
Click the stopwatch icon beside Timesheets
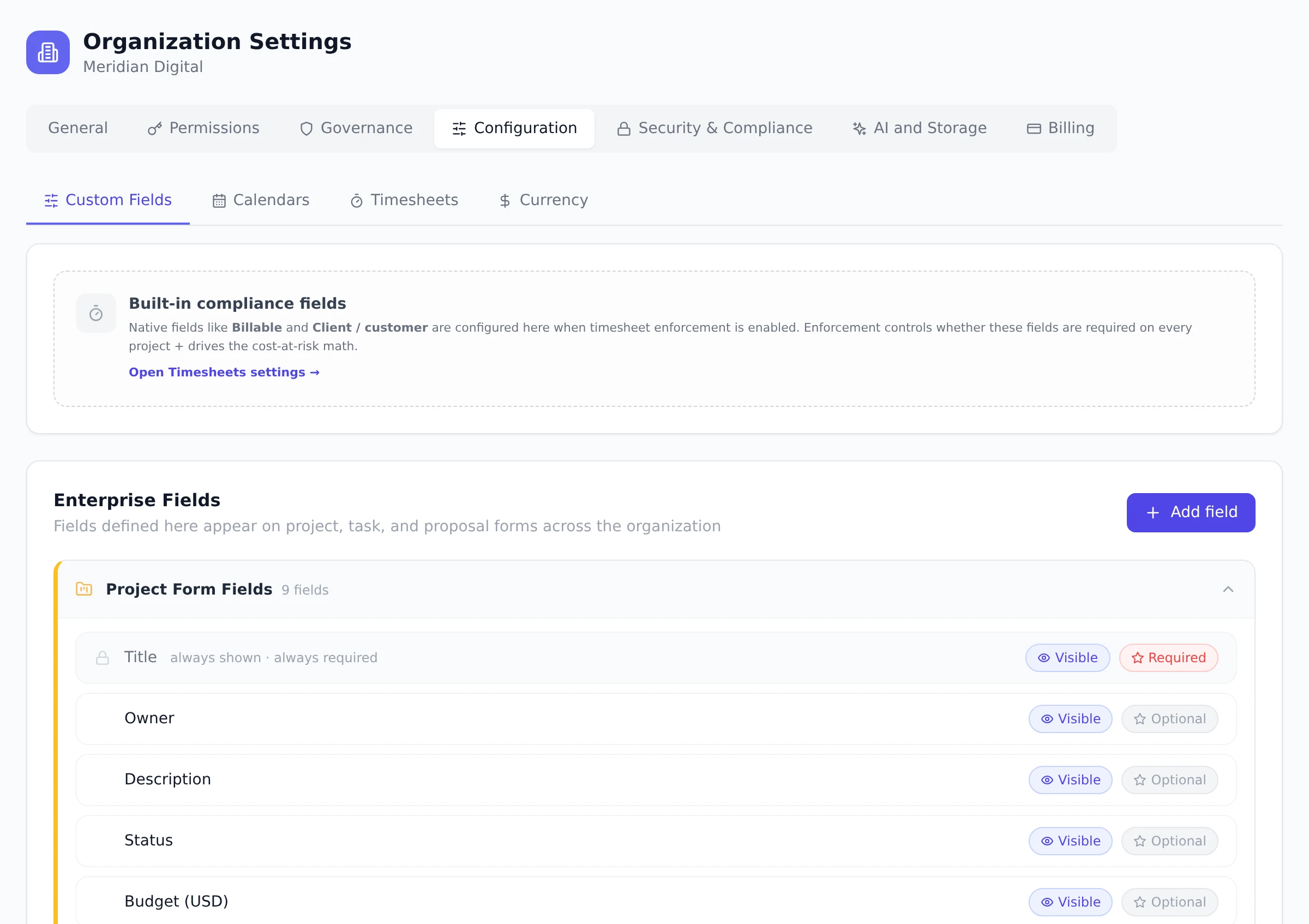click(x=356, y=201)
